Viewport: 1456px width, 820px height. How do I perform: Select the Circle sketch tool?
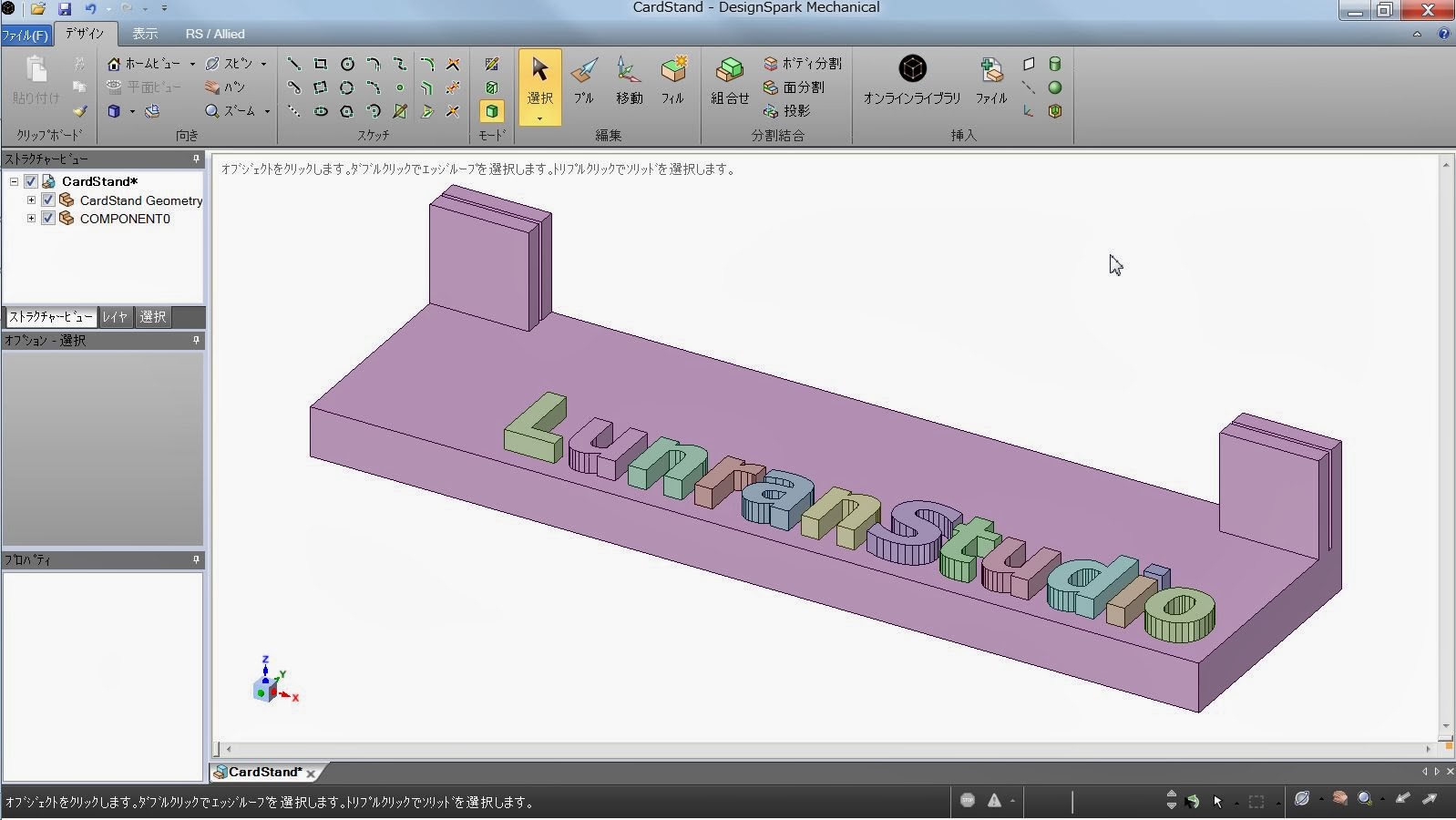pyautogui.click(x=347, y=64)
